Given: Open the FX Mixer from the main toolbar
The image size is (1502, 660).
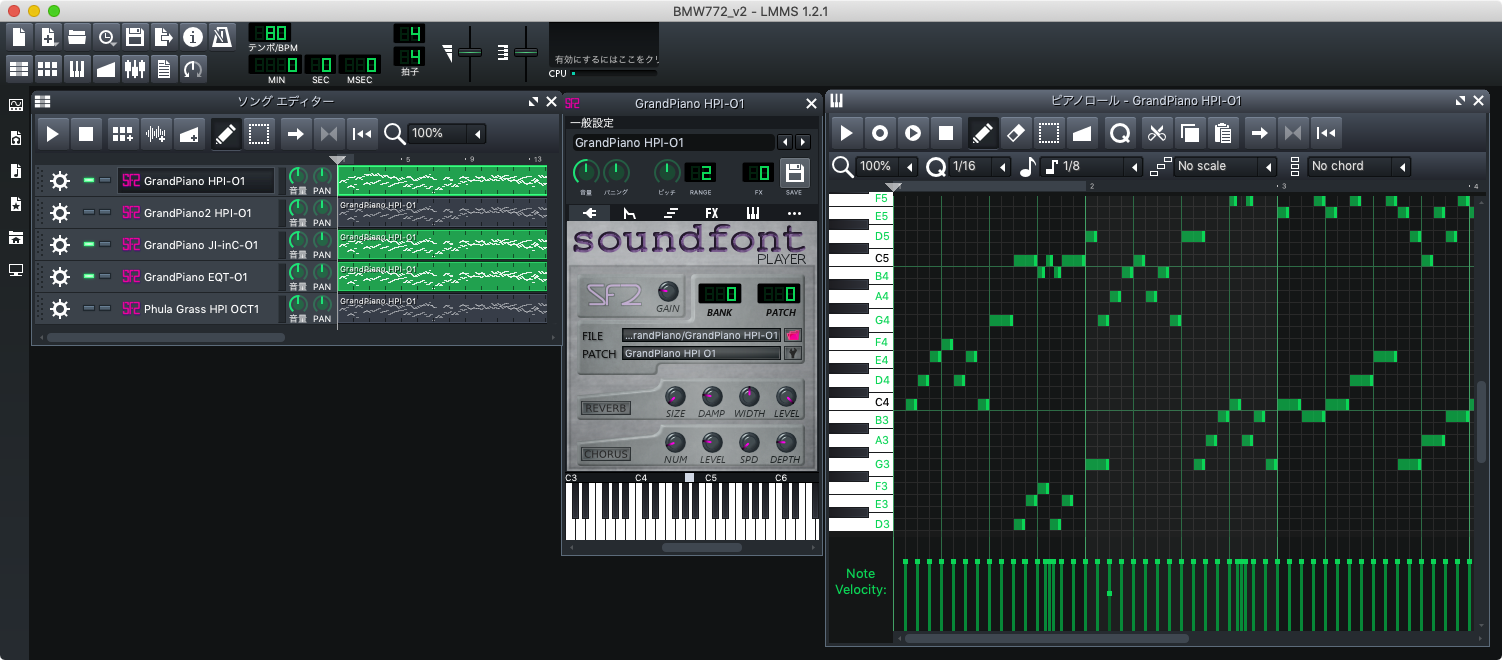Looking at the screenshot, I should (135, 68).
